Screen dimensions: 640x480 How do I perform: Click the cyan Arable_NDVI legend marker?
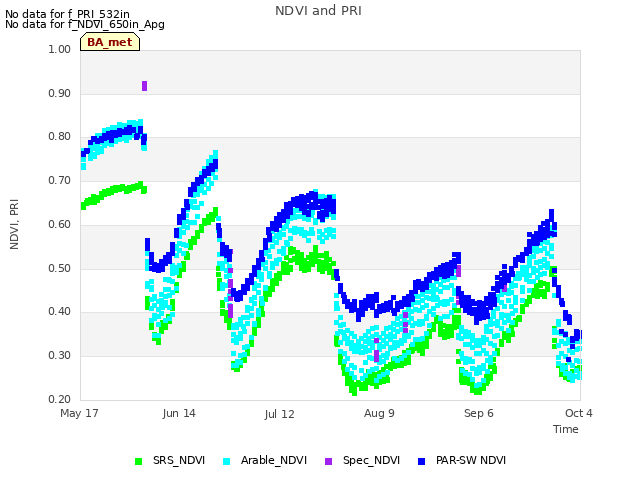227,461
